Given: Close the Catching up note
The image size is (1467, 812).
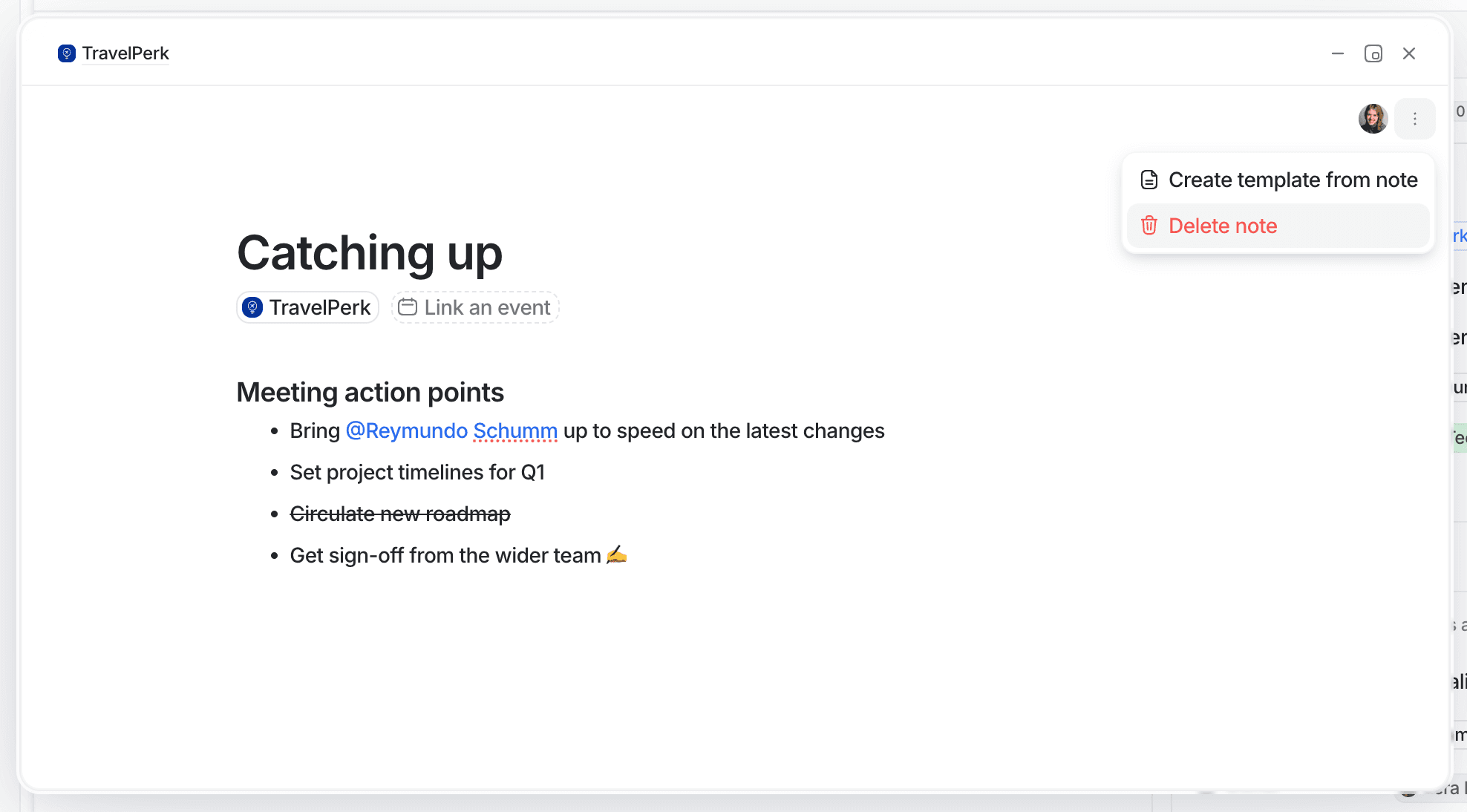Looking at the screenshot, I should pyautogui.click(x=1409, y=53).
